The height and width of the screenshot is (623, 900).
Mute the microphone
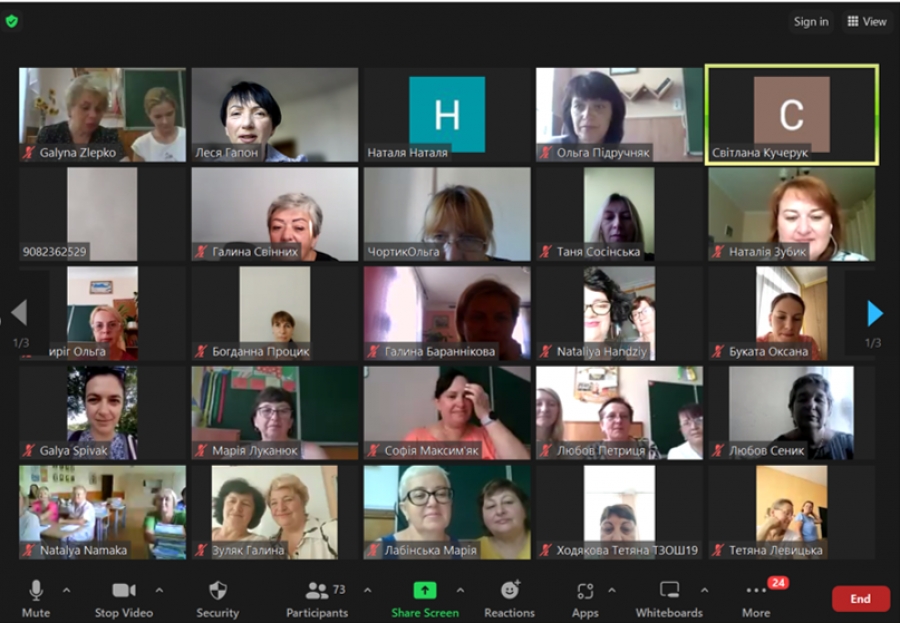pyautogui.click(x=36, y=598)
